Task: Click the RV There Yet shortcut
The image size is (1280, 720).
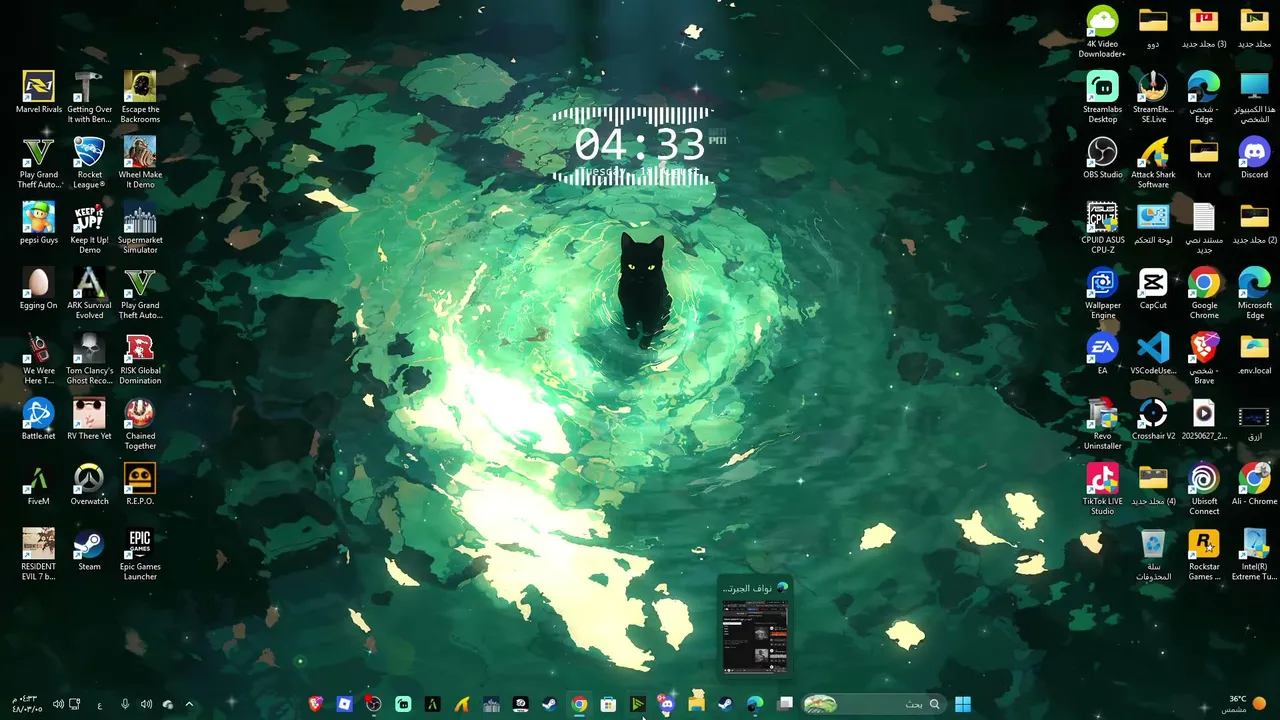Action: [90, 419]
